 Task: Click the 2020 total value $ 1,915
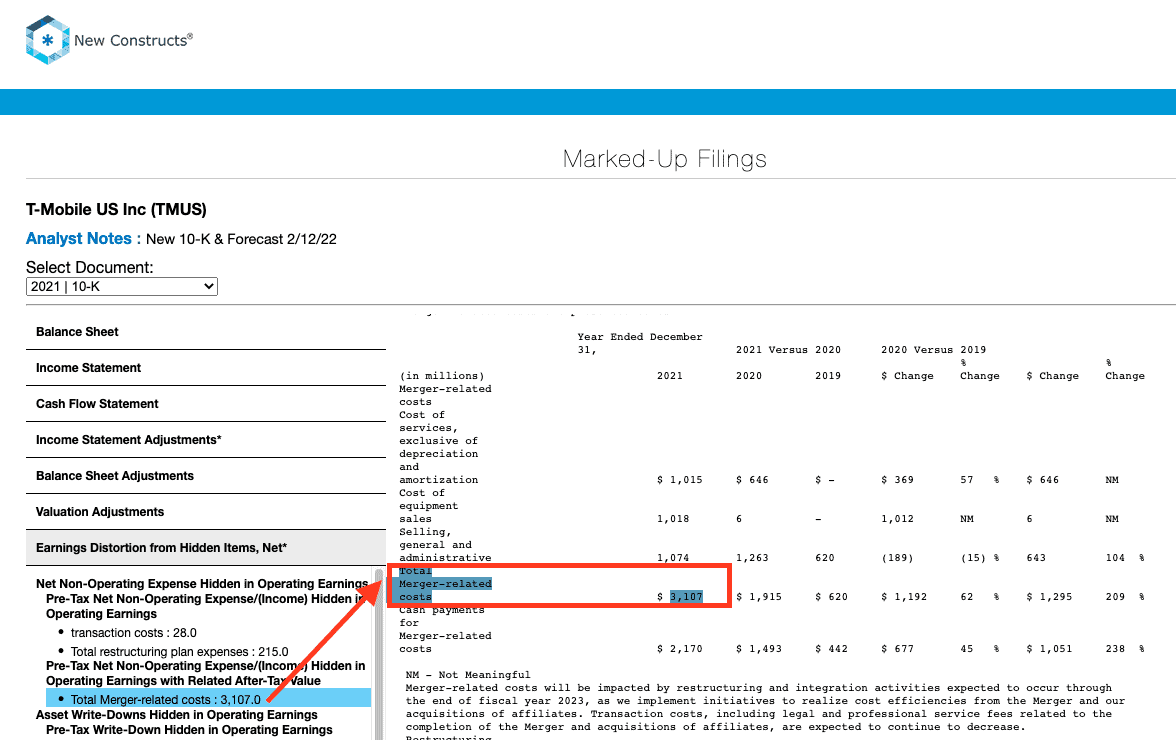(x=758, y=597)
